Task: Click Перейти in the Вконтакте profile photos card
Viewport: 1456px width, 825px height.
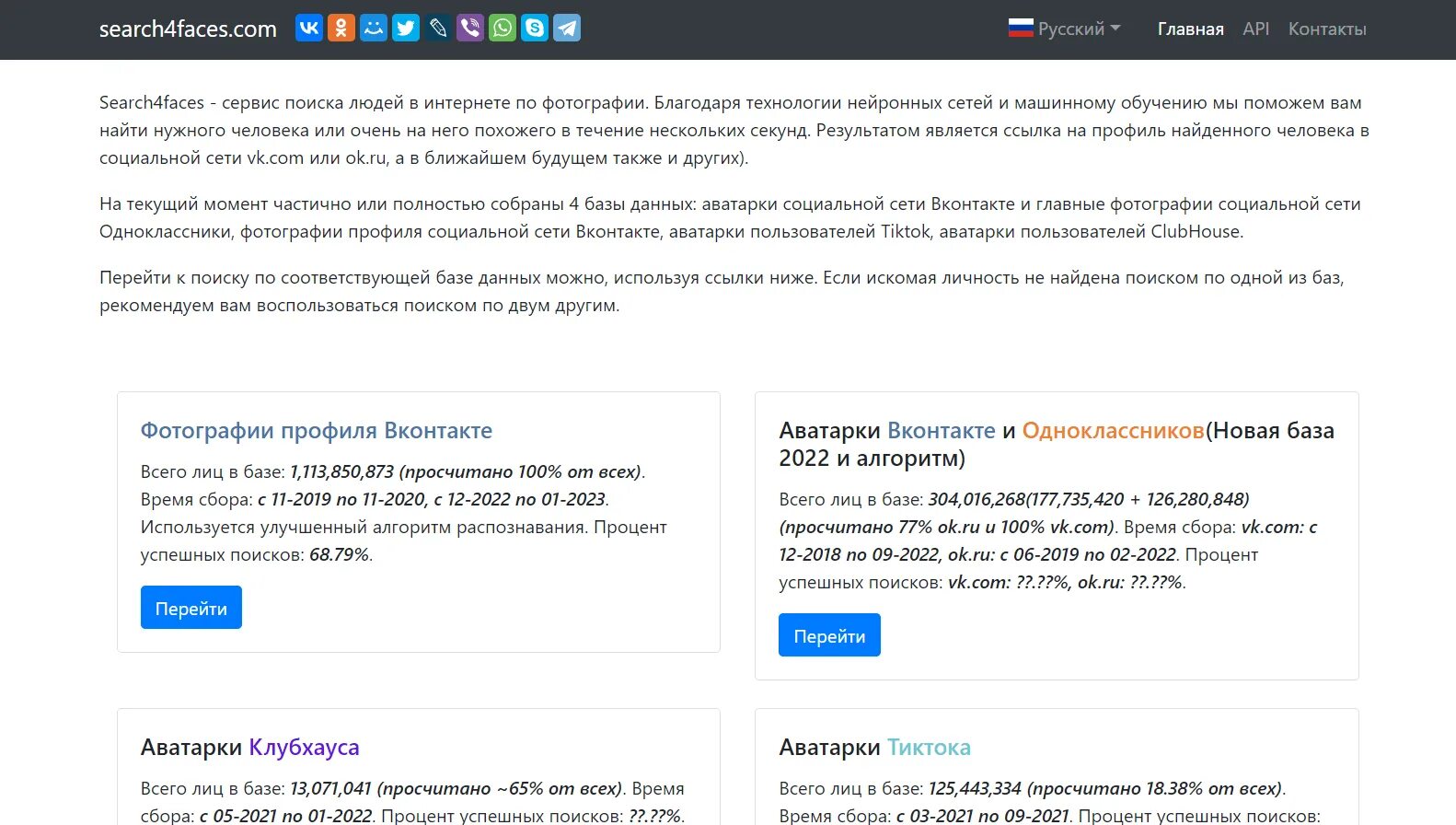Action: [191, 608]
